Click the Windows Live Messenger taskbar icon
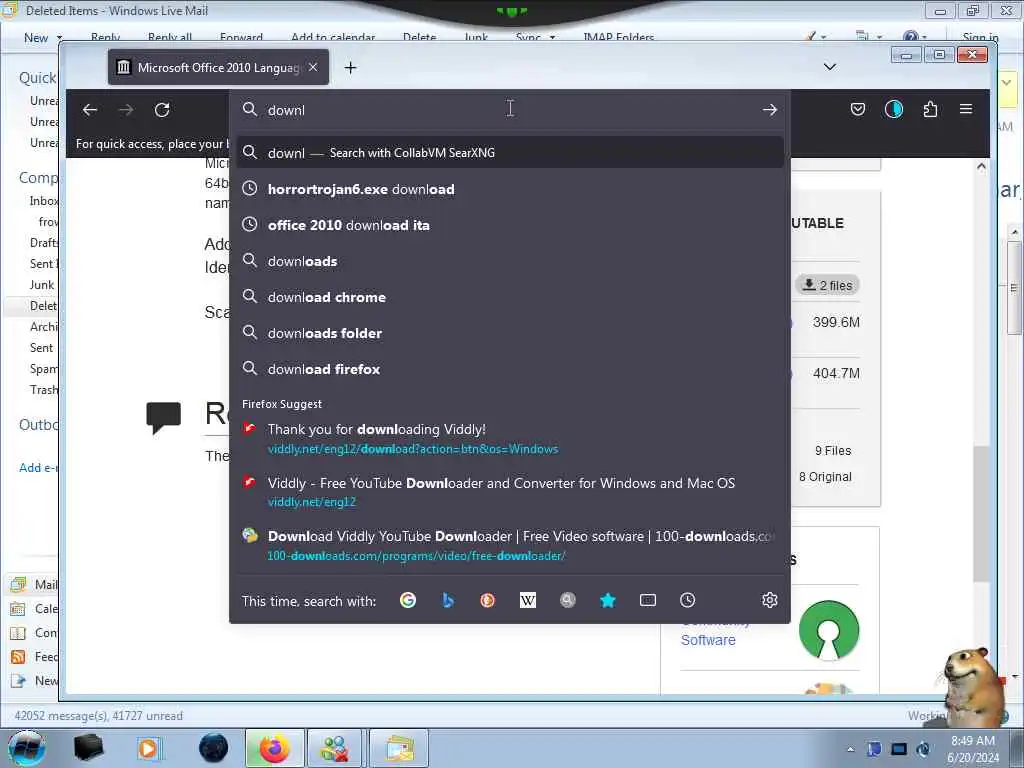Image resolution: width=1024 pixels, height=768 pixels. [334, 748]
